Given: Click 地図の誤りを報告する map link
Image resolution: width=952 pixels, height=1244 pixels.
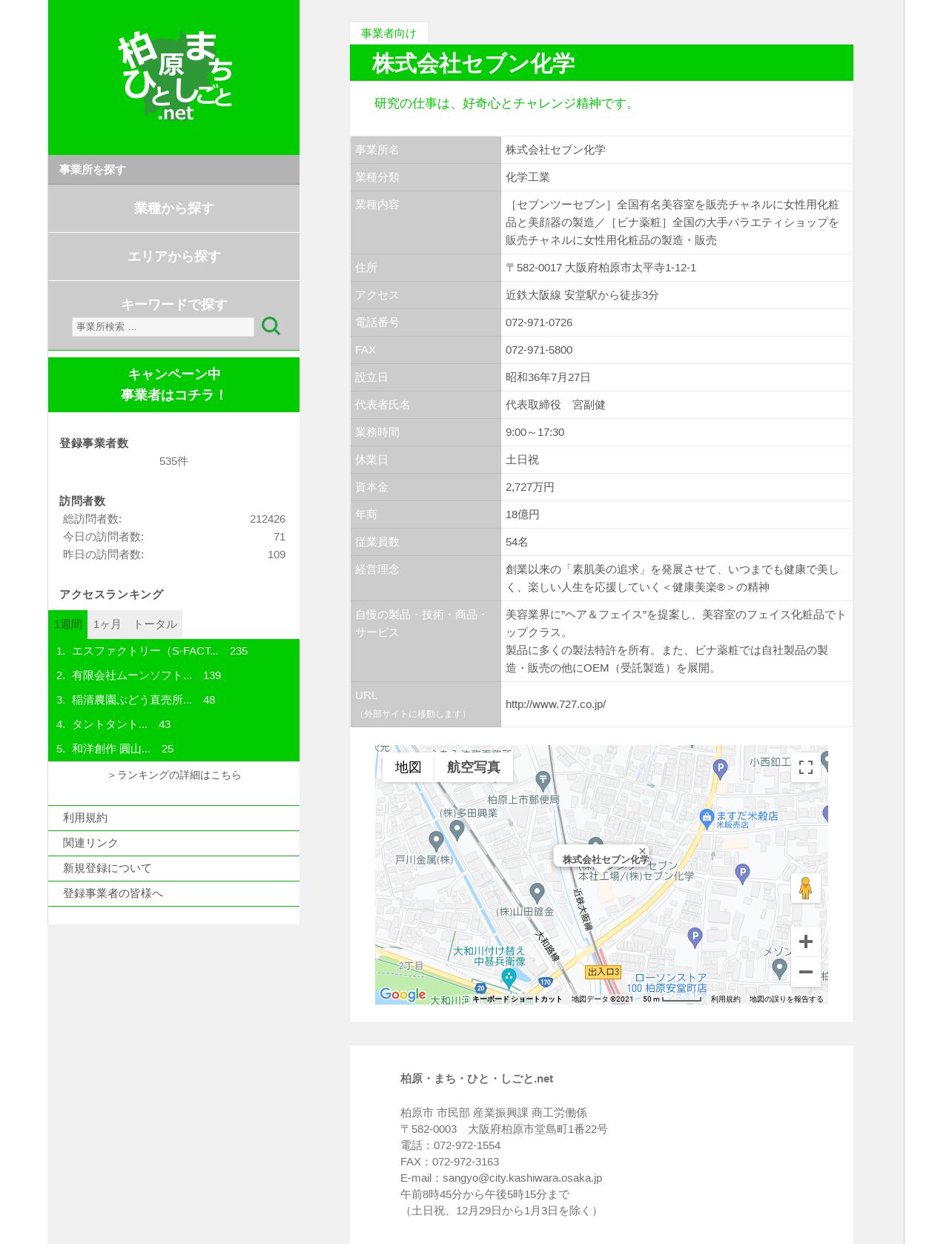Looking at the screenshot, I should pos(786,999).
